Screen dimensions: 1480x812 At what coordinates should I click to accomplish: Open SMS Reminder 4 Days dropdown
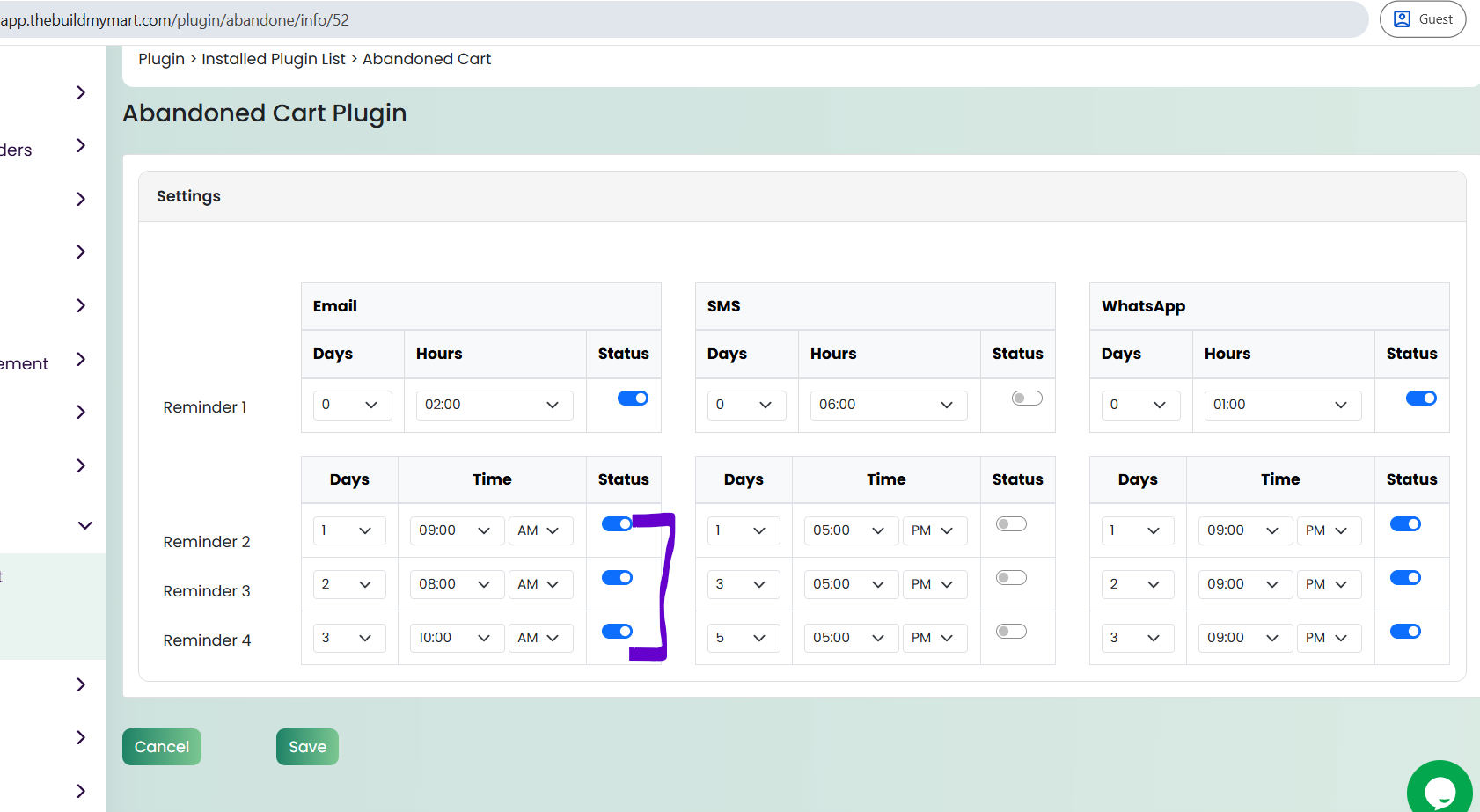tap(744, 638)
